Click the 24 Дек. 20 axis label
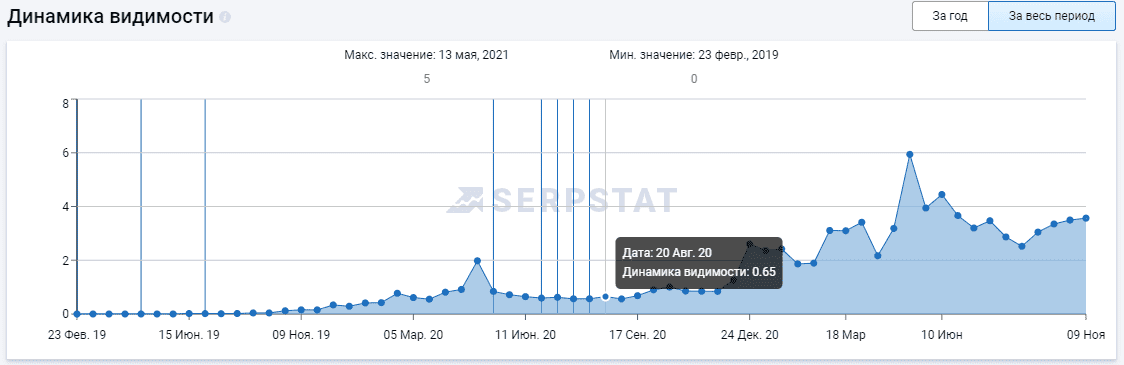Screen dimensions: 1124x365 point(750,335)
